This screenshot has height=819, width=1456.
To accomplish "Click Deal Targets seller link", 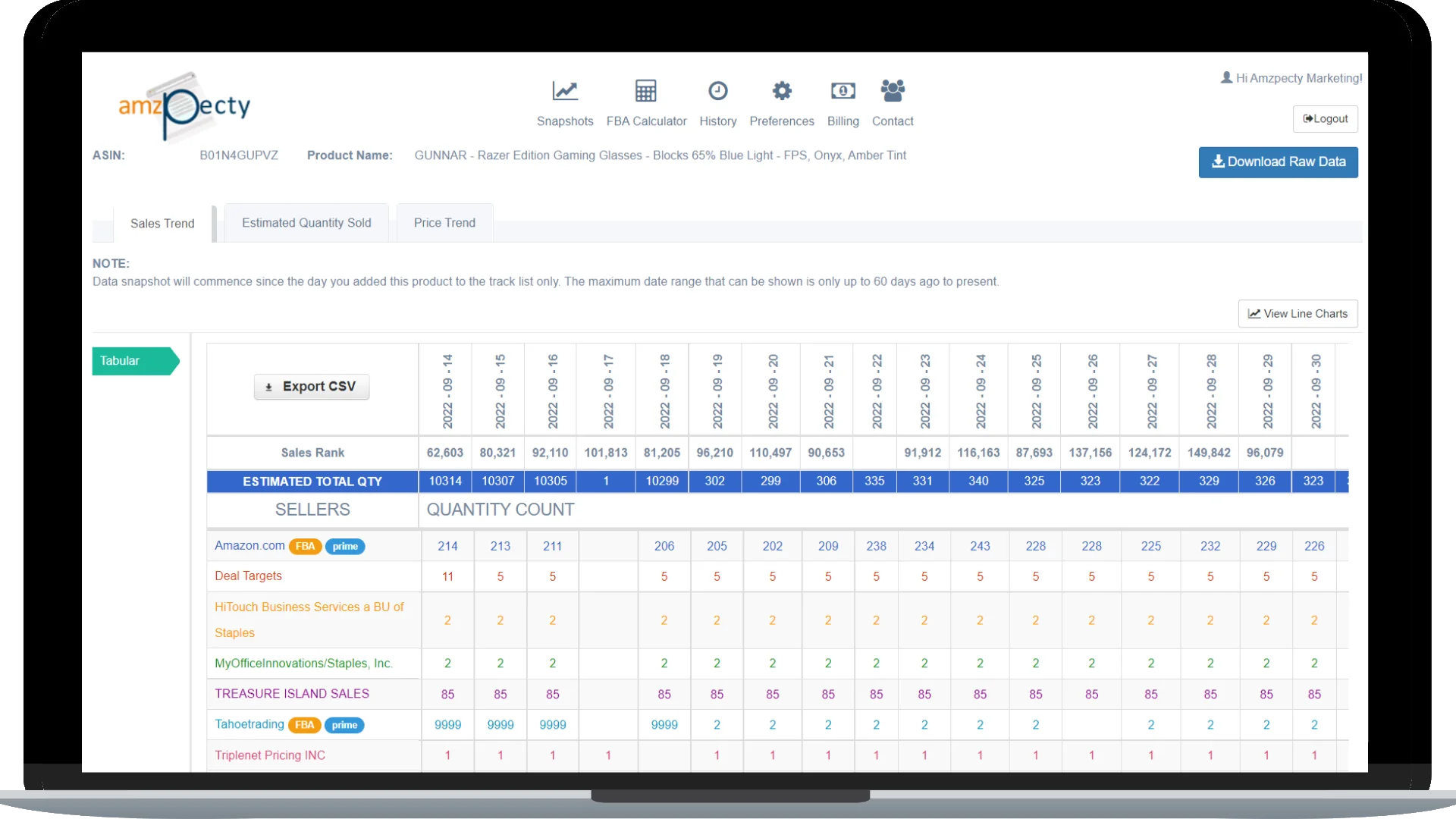I will click(x=247, y=575).
